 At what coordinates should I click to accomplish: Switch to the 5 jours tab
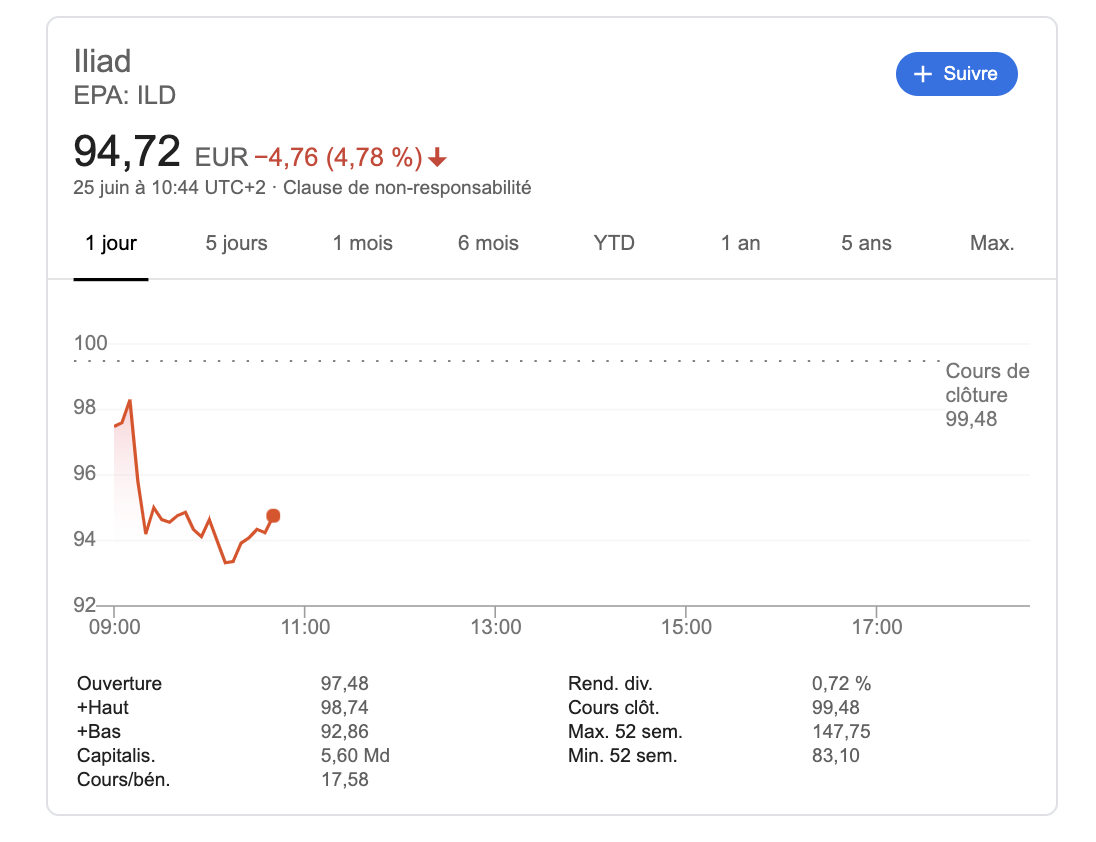236,243
